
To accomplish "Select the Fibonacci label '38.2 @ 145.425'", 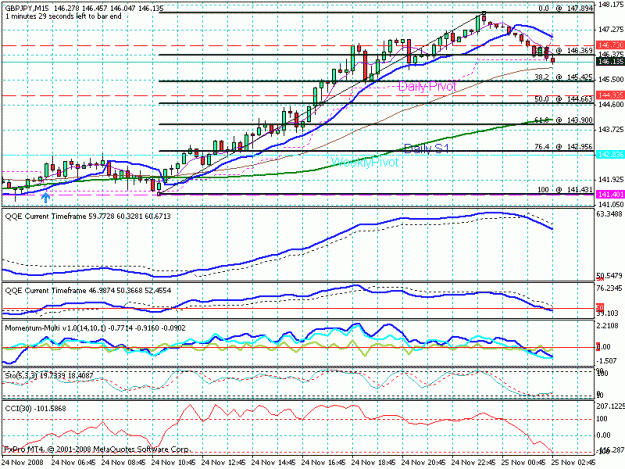I will click(564, 77).
